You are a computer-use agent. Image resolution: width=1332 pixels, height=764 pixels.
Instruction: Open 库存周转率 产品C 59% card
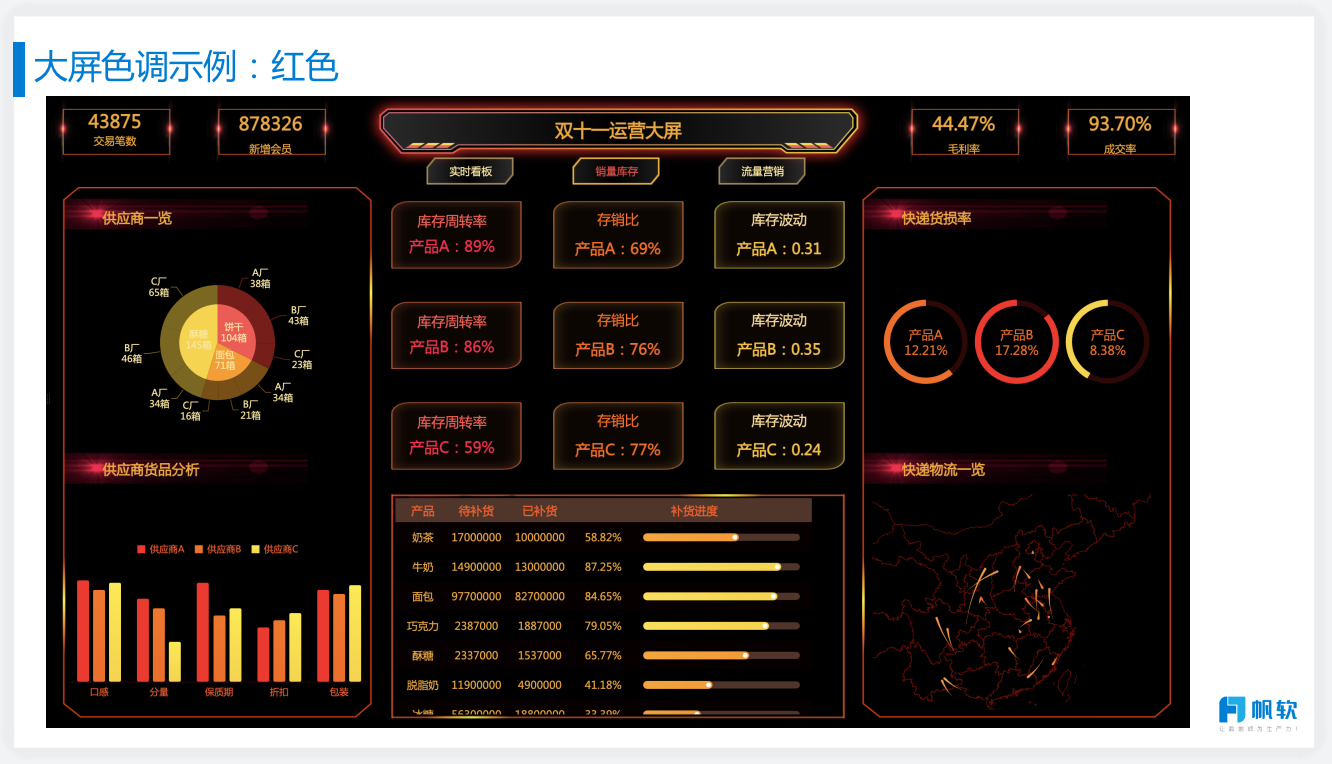click(456, 436)
